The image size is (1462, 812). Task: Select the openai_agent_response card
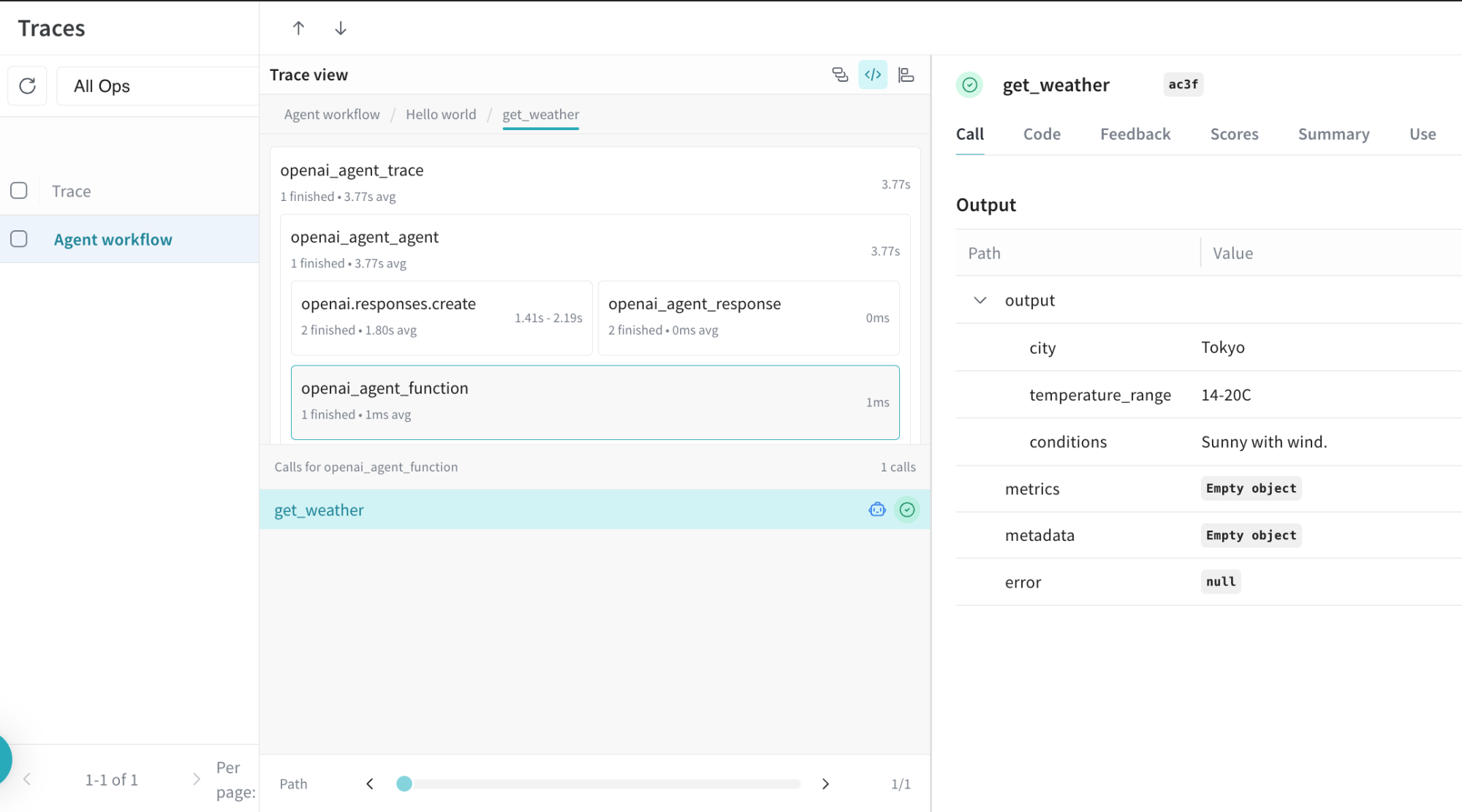[749, 318]
